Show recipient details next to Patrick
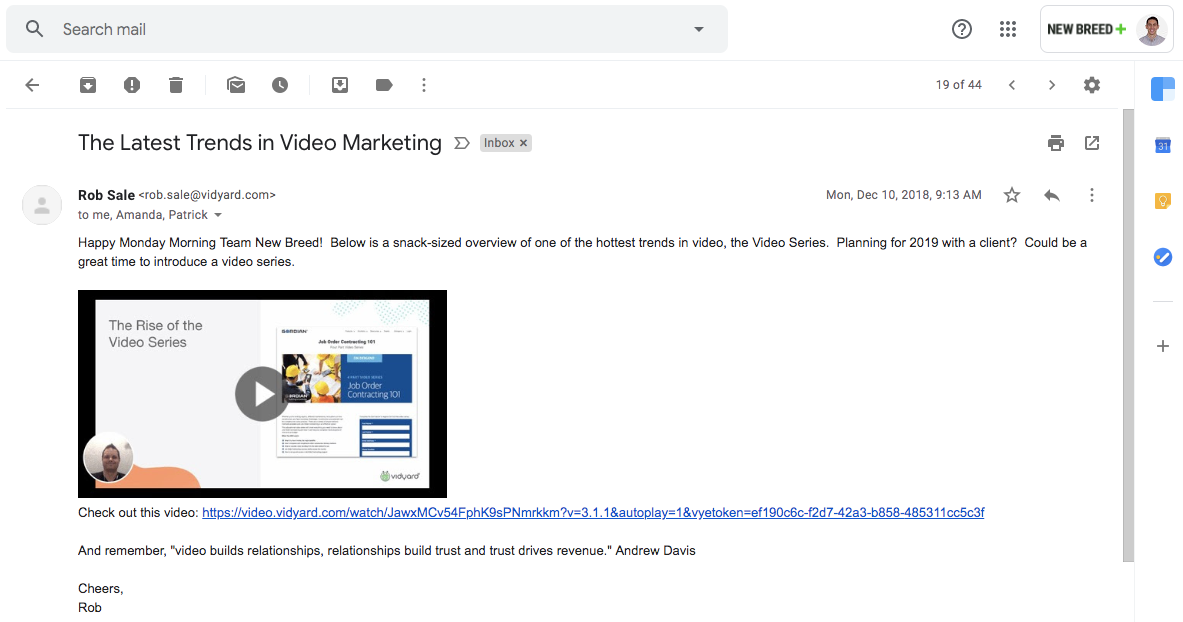Screen dimensions: 1183x622 point(218,215)
